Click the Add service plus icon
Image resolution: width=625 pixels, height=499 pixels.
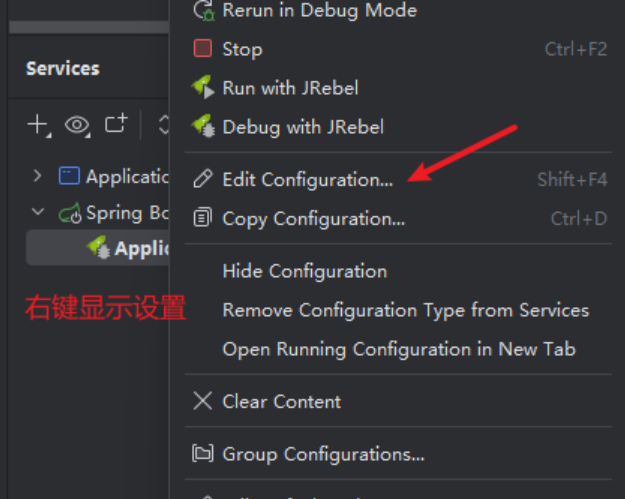point(38,125)
